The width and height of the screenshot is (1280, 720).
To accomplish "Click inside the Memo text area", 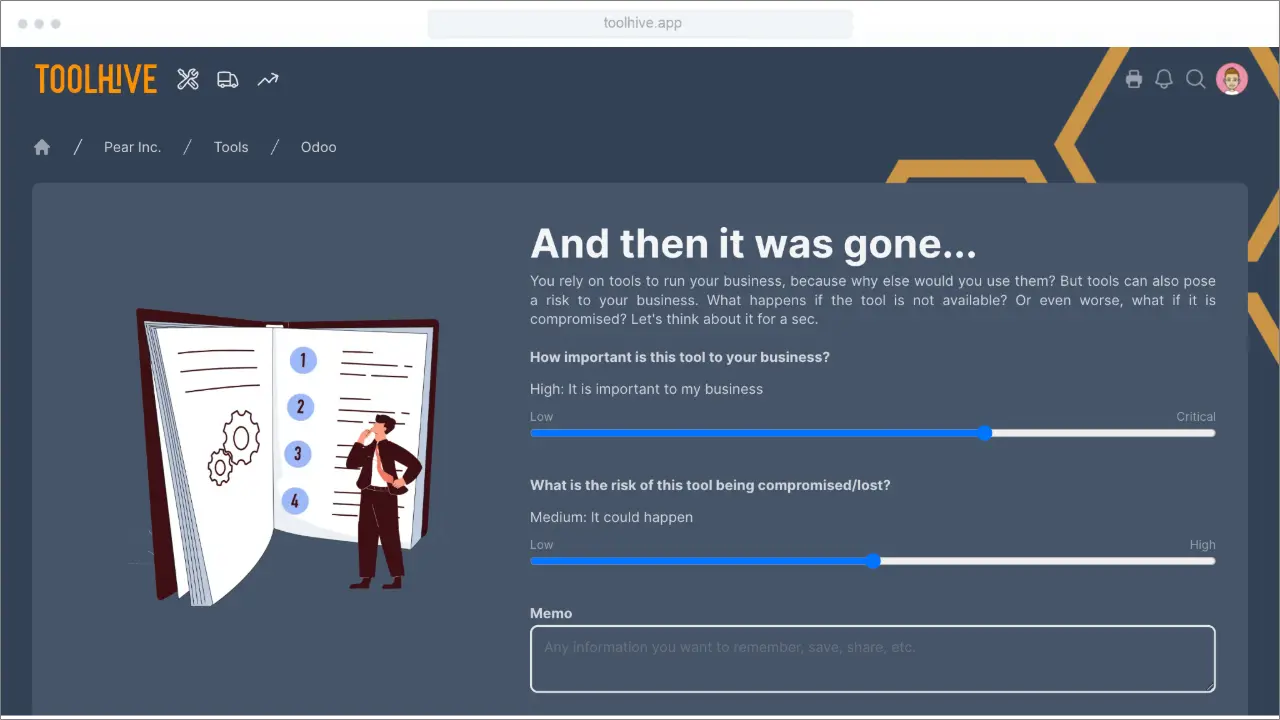I will click(872, 658).
